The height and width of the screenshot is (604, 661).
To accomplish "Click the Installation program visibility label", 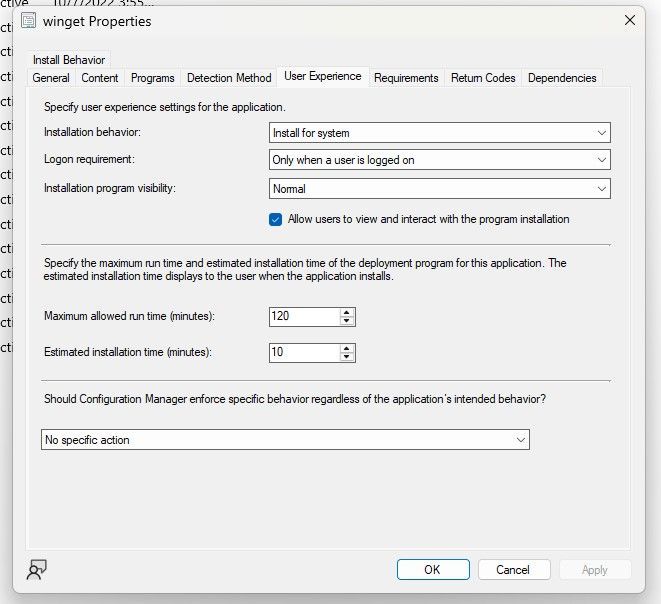I will click(x=110, y=188).
